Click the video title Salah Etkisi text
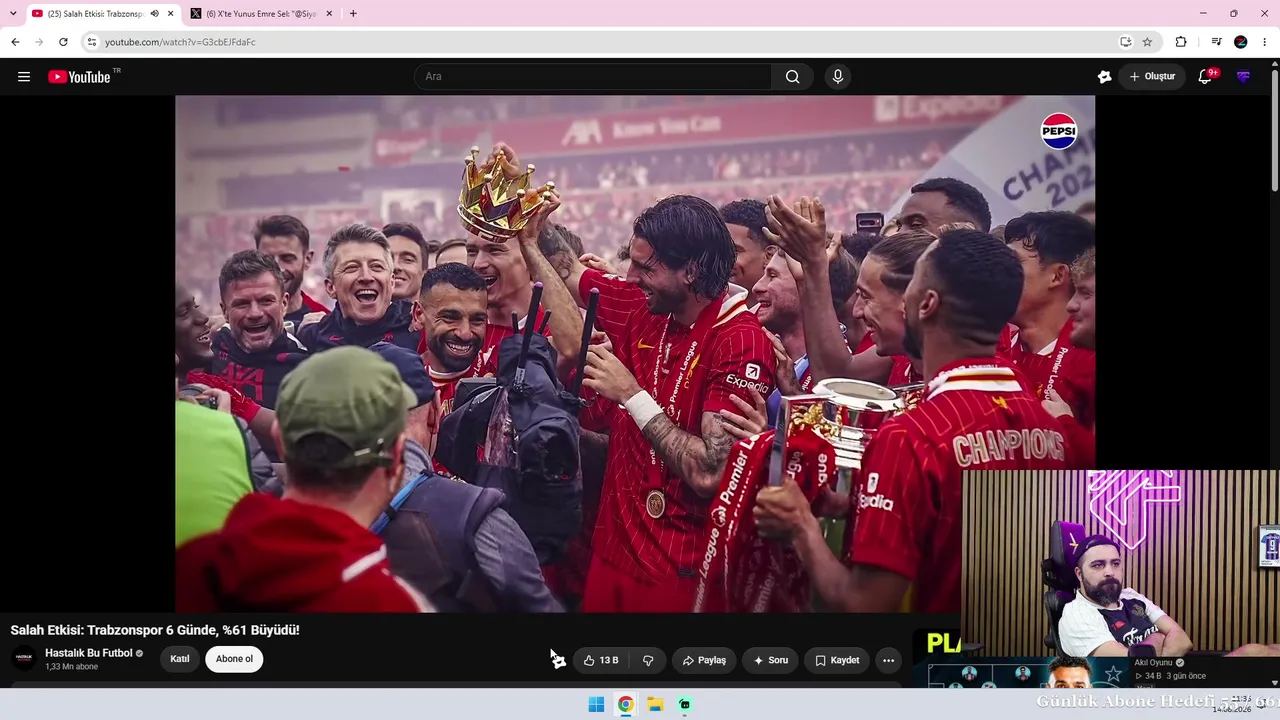 [x=155, y=630]
